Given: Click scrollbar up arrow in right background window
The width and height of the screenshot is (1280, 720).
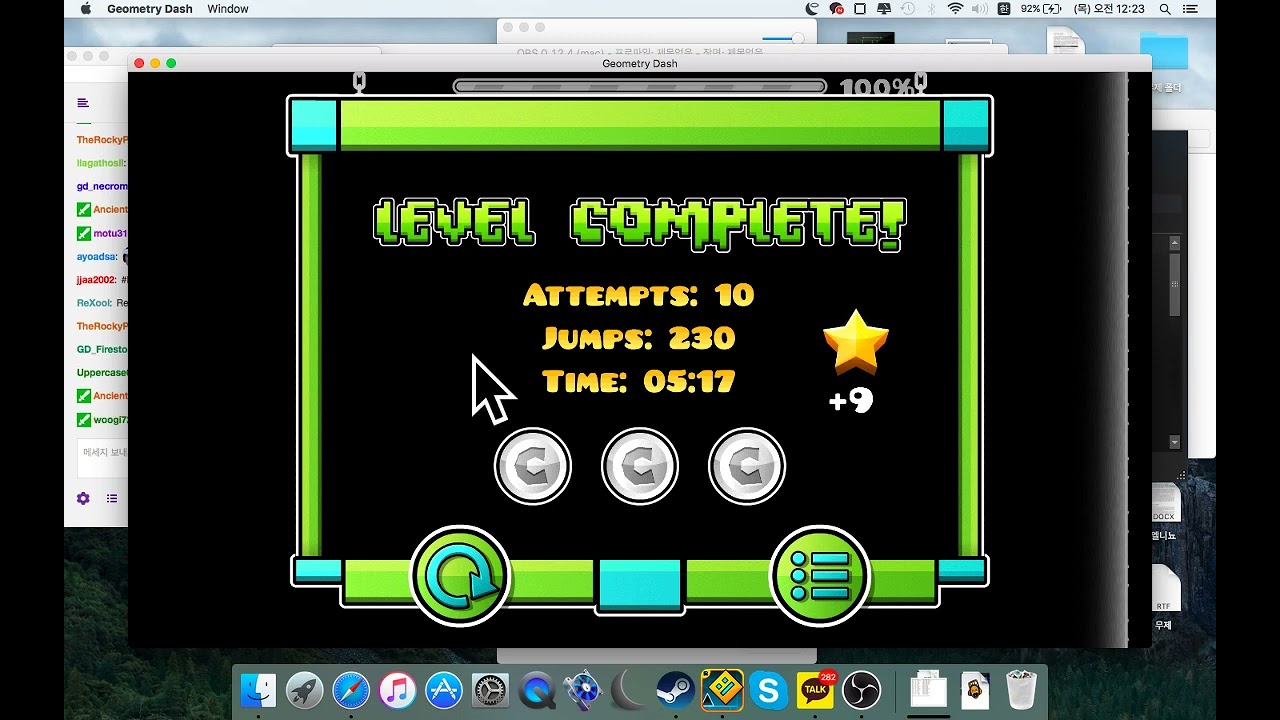Looking at the screenshot, I should point(1174,243).
